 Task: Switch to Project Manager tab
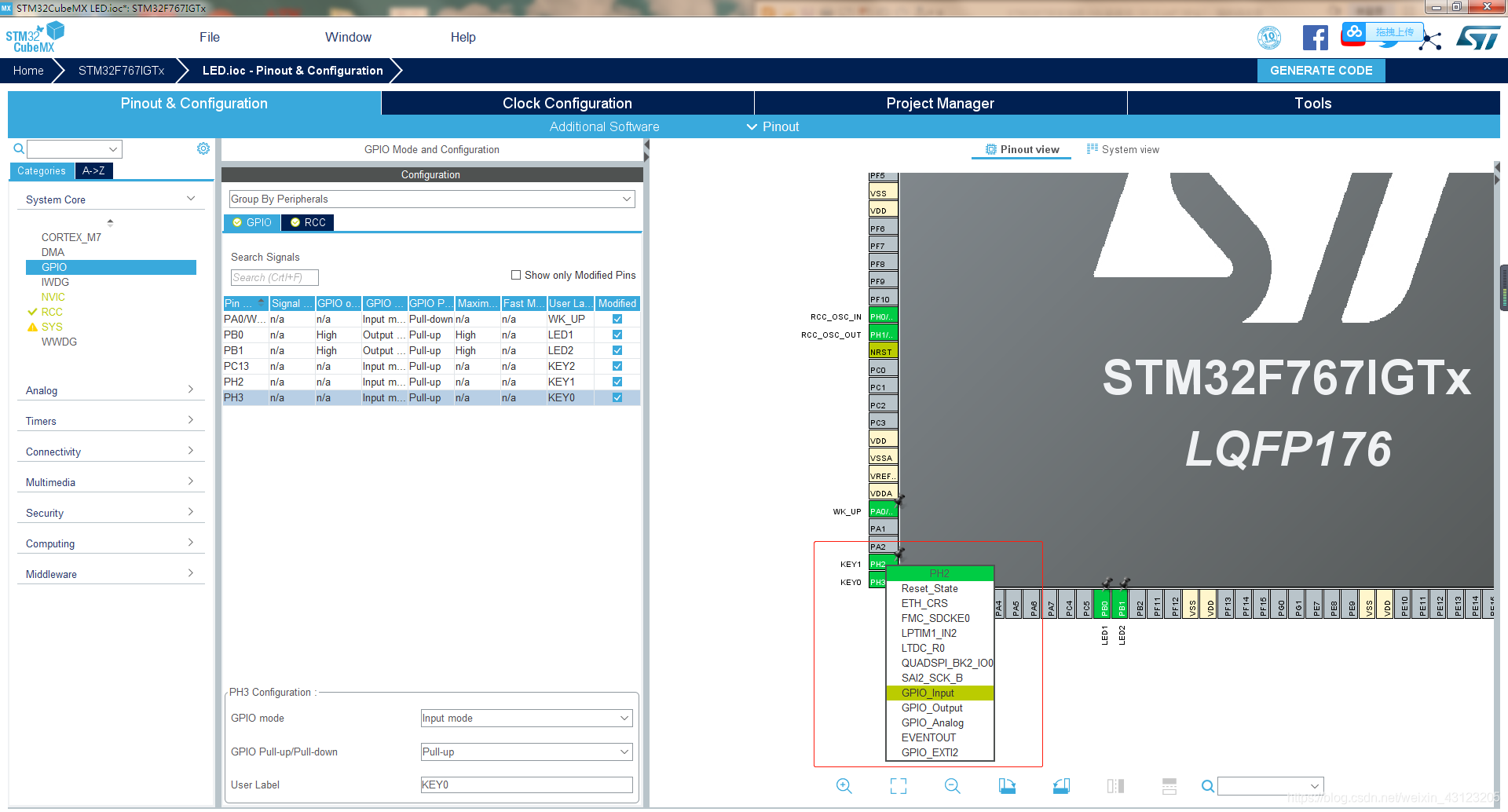[x=940, y=103]
